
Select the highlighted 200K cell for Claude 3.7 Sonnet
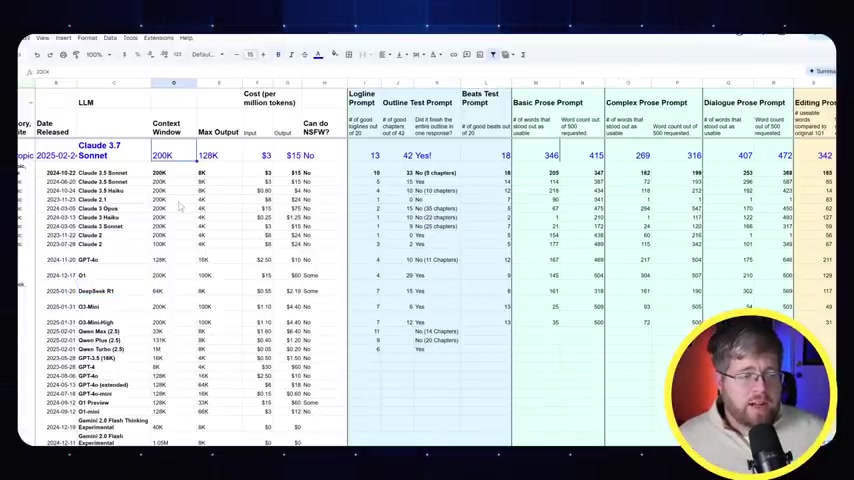click(x=174, y=150)
